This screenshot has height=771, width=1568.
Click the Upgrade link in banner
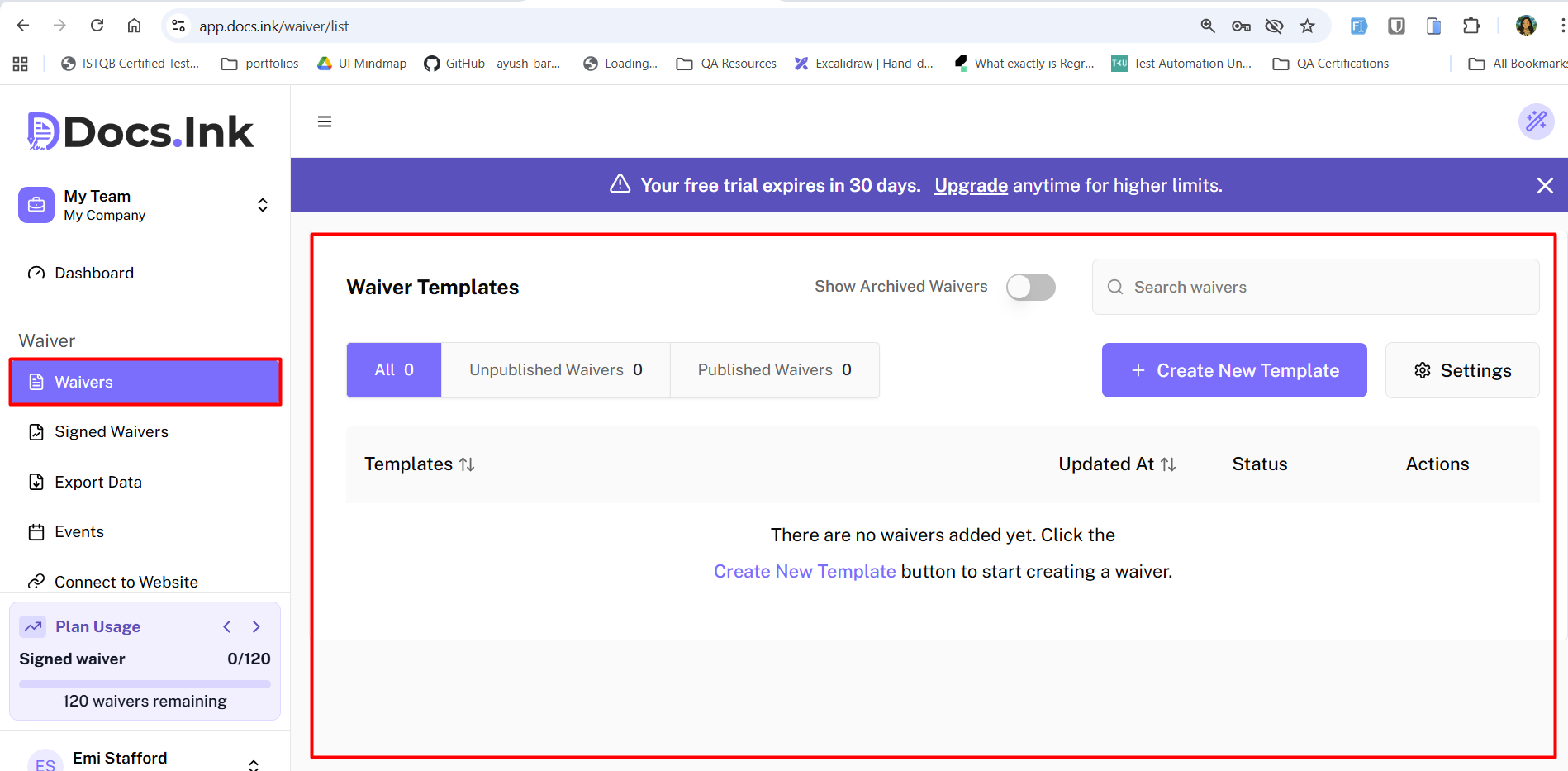pos(971,185)
